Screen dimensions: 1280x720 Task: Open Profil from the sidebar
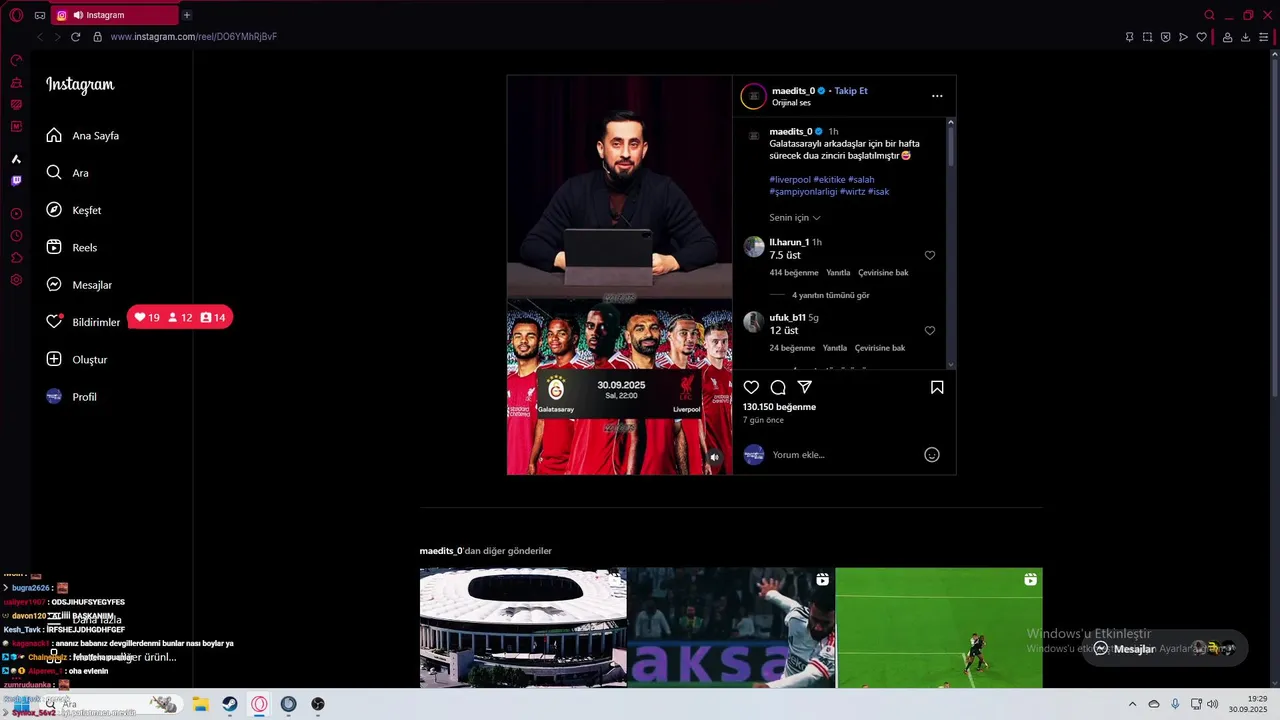(72, 397)
